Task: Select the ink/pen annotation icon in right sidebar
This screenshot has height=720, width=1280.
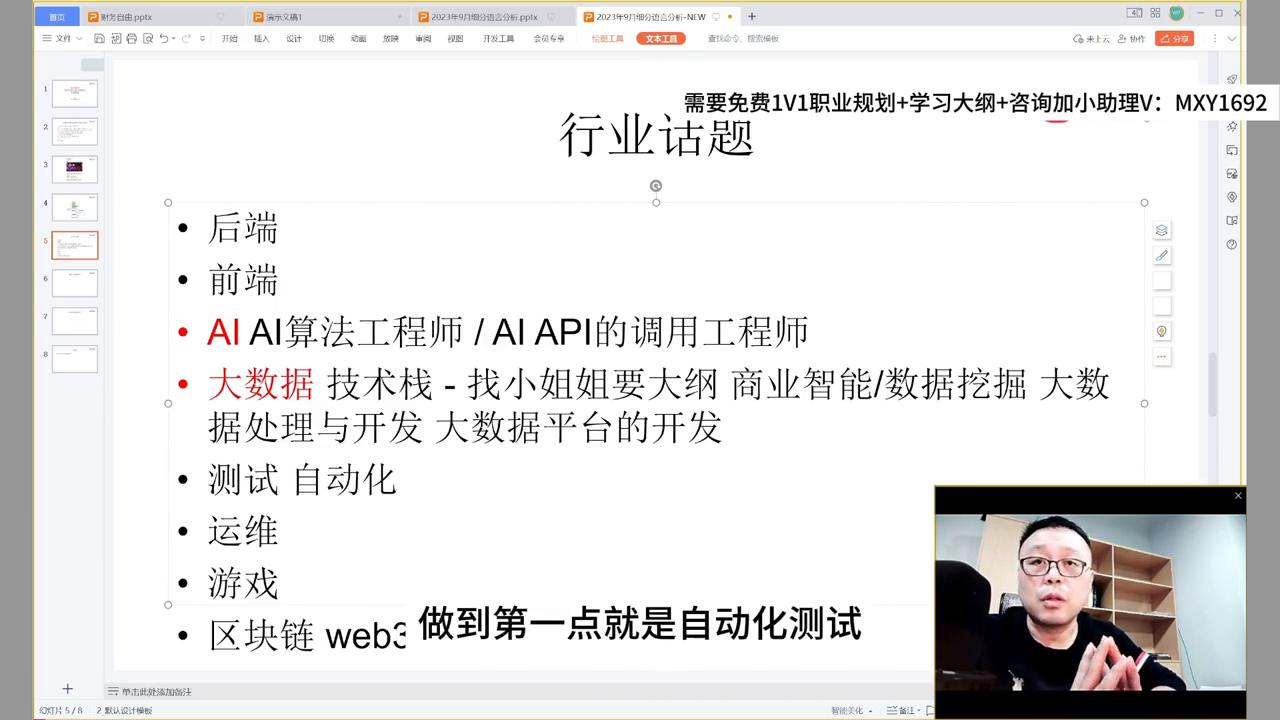Action: coord(1162,255)
